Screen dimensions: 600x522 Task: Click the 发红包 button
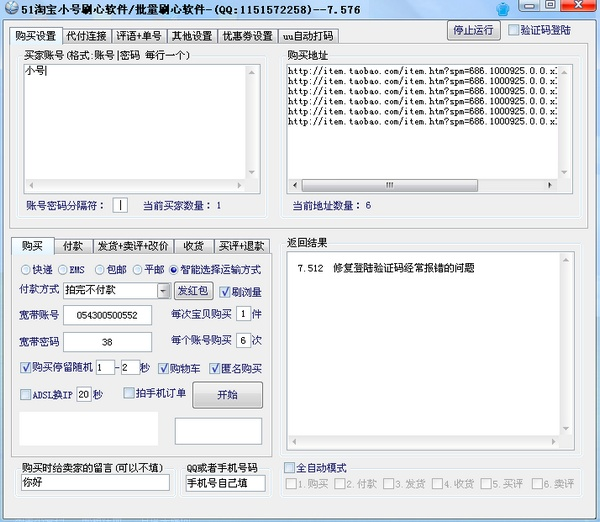(x=193, y=291)
